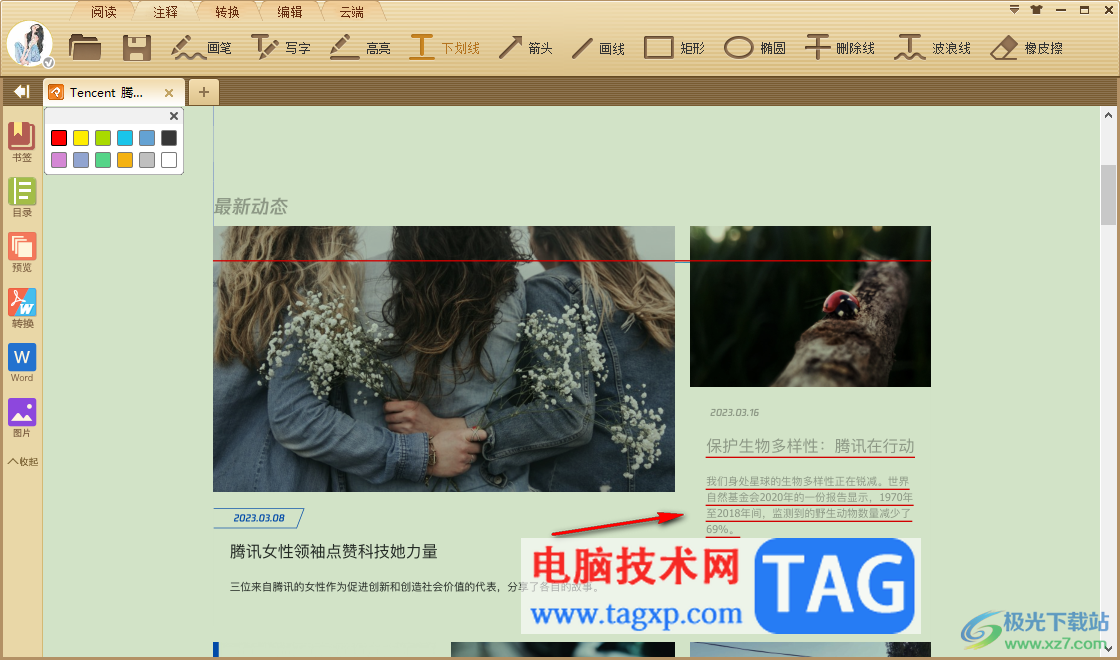Pick the lime green color swatch
Screen dimensions: 1120x660
pyautogui.click(x=103, y=138)
